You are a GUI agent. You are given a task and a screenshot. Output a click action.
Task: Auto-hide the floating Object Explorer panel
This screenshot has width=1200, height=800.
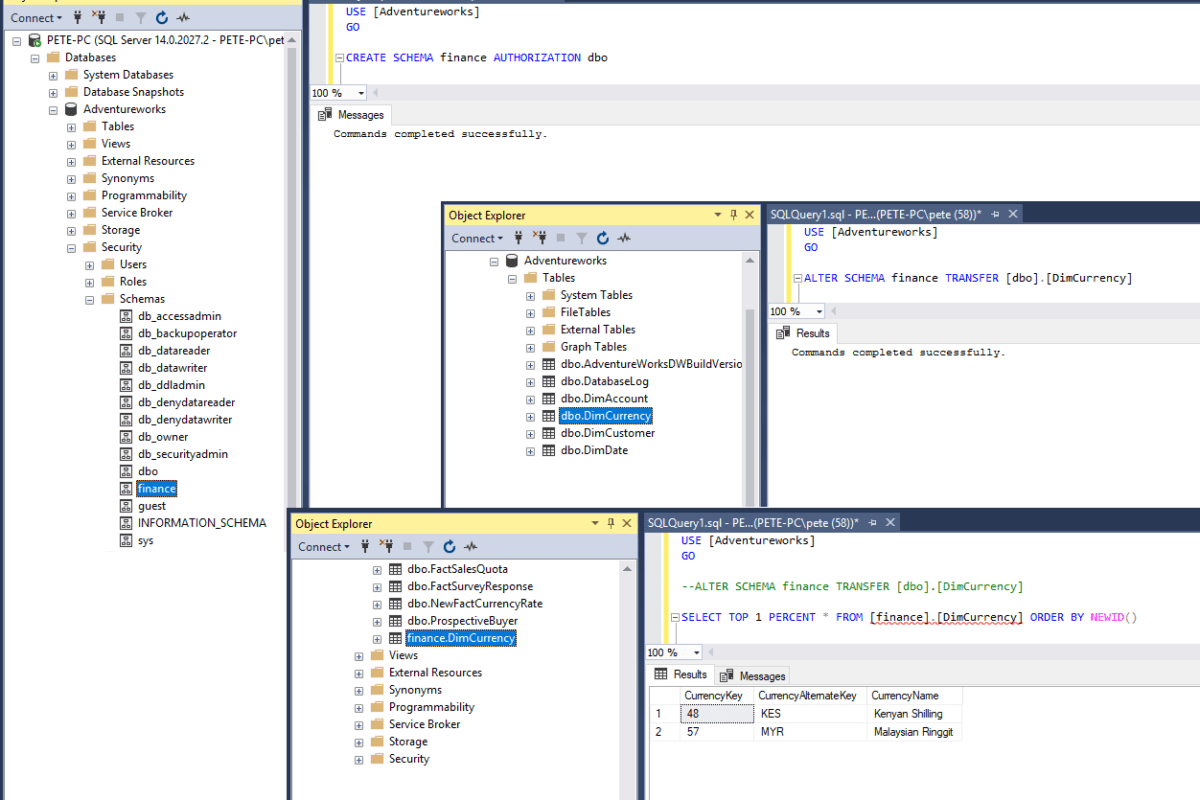pyautogui.click(x=733, y=214)
